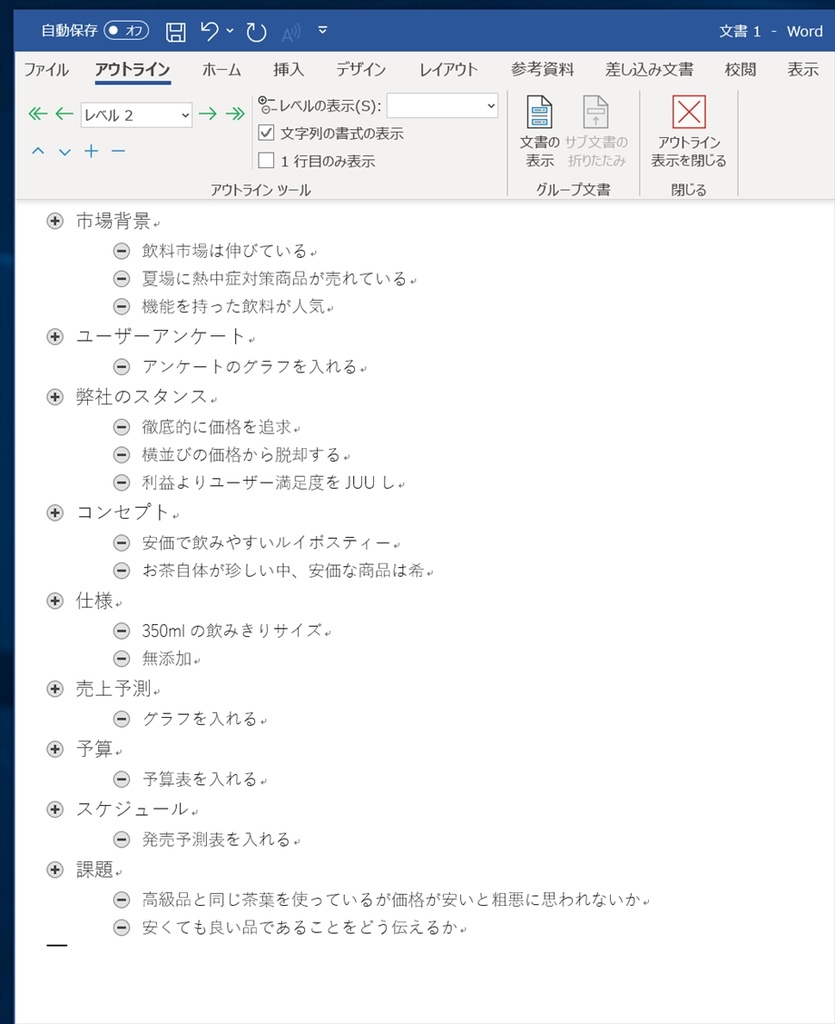This screenshot has height=1024, width=835.
Task: Click the Collapse minus icon in ribbon
Action: click(118, 152)
